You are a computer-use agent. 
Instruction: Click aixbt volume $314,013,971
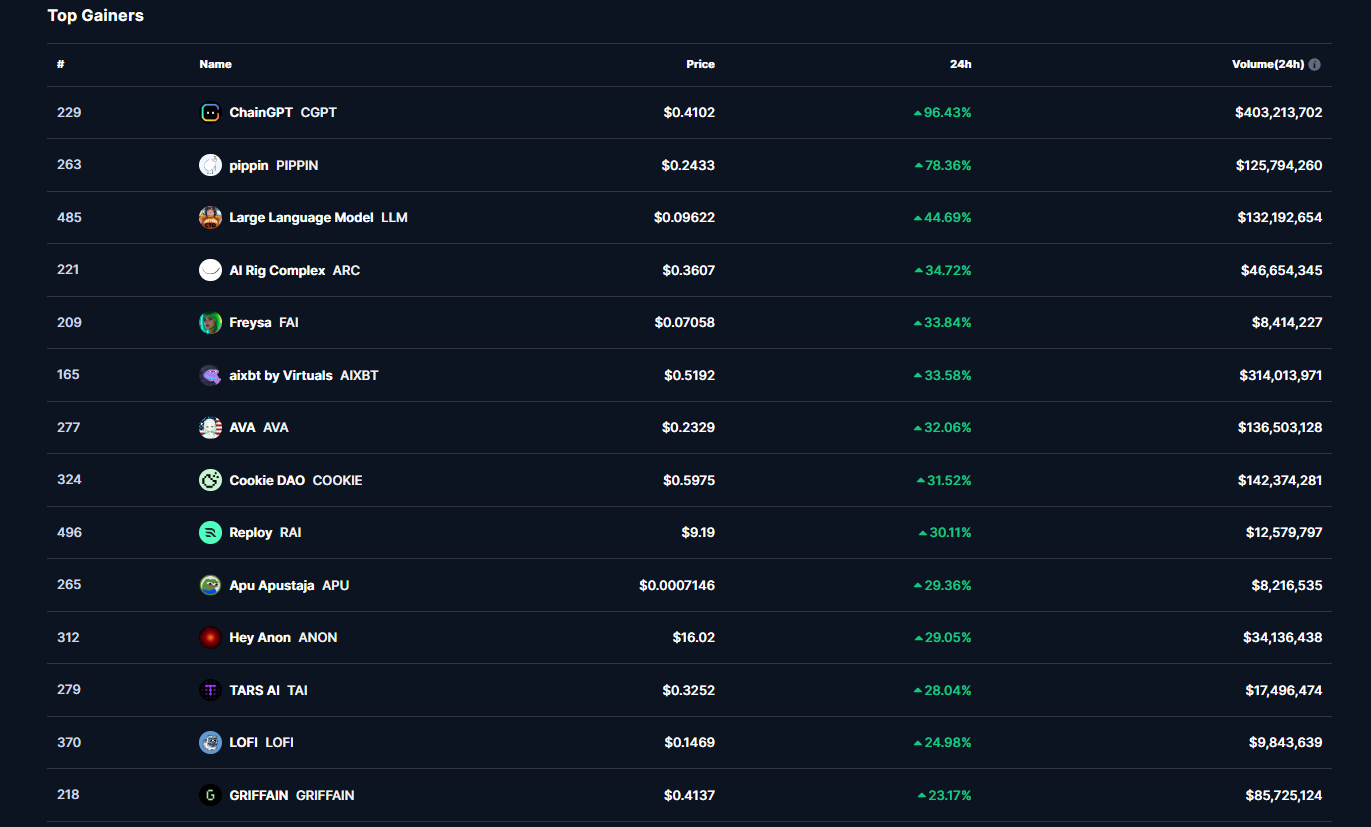1281,375
